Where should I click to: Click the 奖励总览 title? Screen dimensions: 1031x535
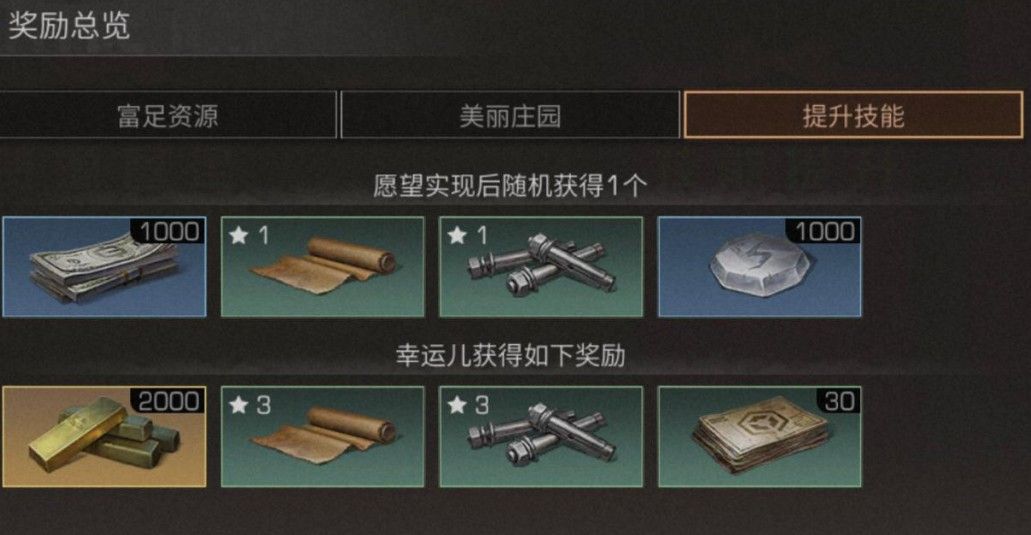click(69, 26)
